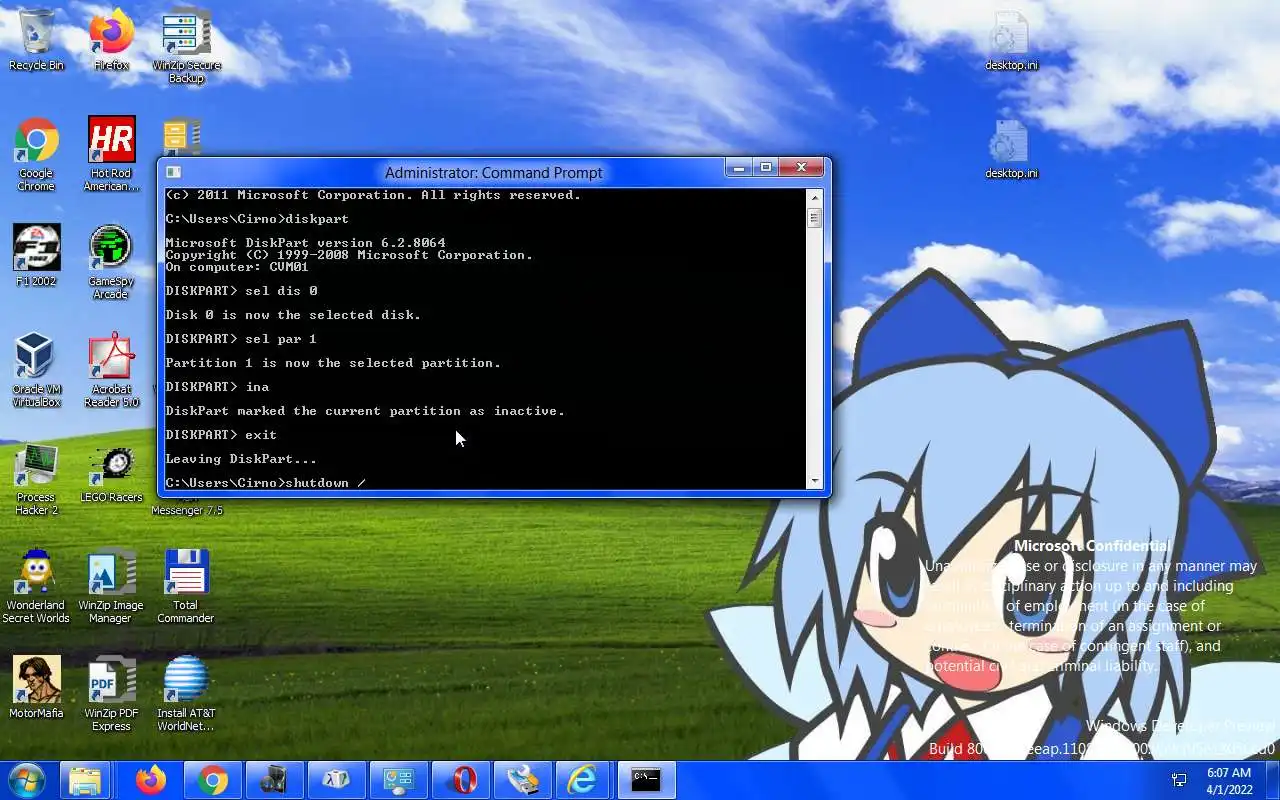Click 'Disk 0 is now the selected disk.'
This screenshot has width=1280, height=800.
click(x=293, y=315)
